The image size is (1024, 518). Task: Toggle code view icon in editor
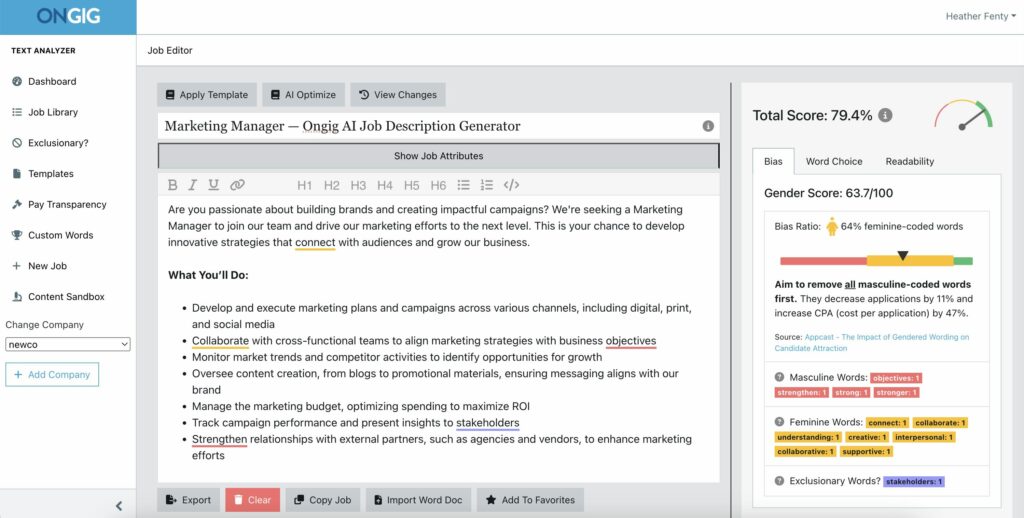[511, 185]
